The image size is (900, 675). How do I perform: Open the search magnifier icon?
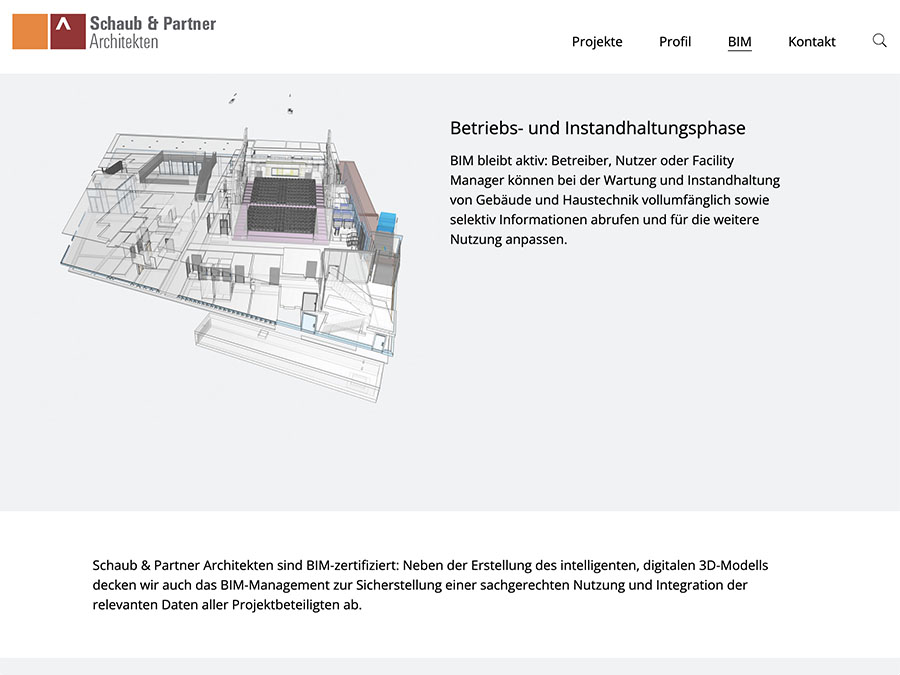tap(879, 41)
